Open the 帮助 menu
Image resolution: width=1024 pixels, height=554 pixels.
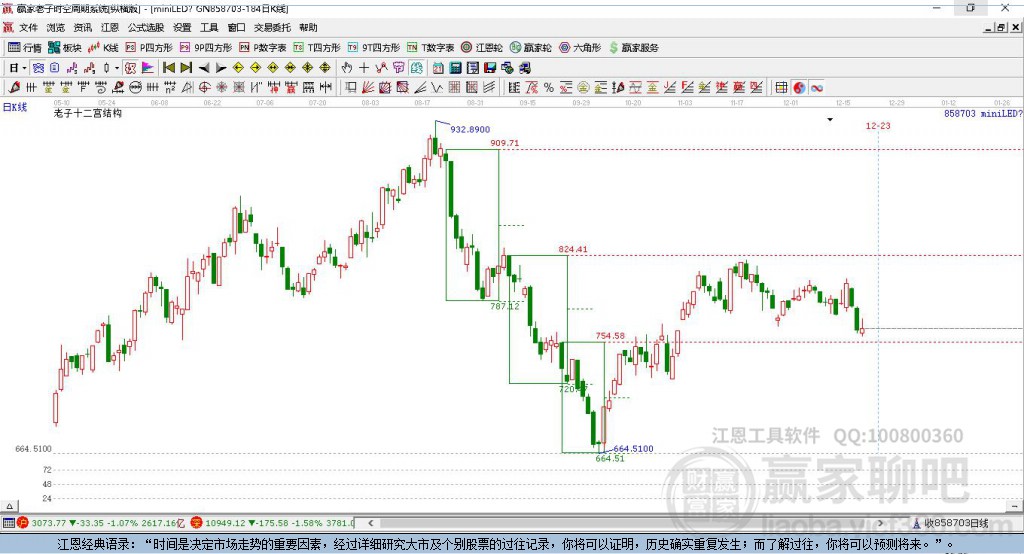click(308, 27)
